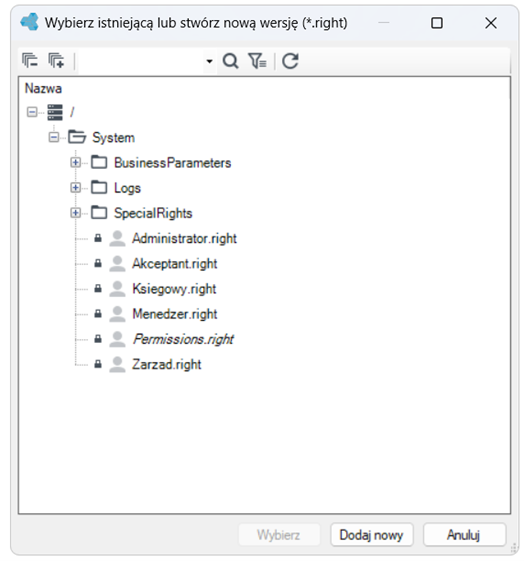Collapse all tree nodes toolbar icon
This screenshot has width=524, height=561.
point(30,60)
